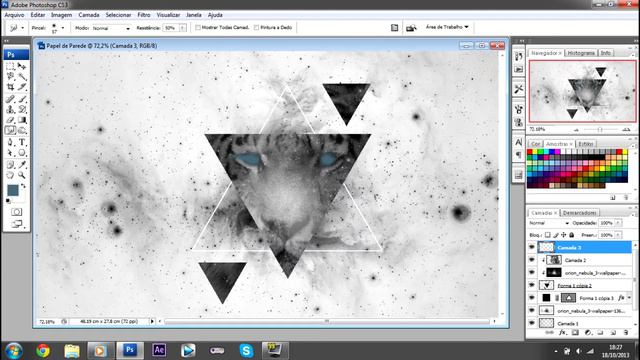This screenshot has width=640, height=360.
Task: Select the Path Selection tool
Action: click(10, 153)
